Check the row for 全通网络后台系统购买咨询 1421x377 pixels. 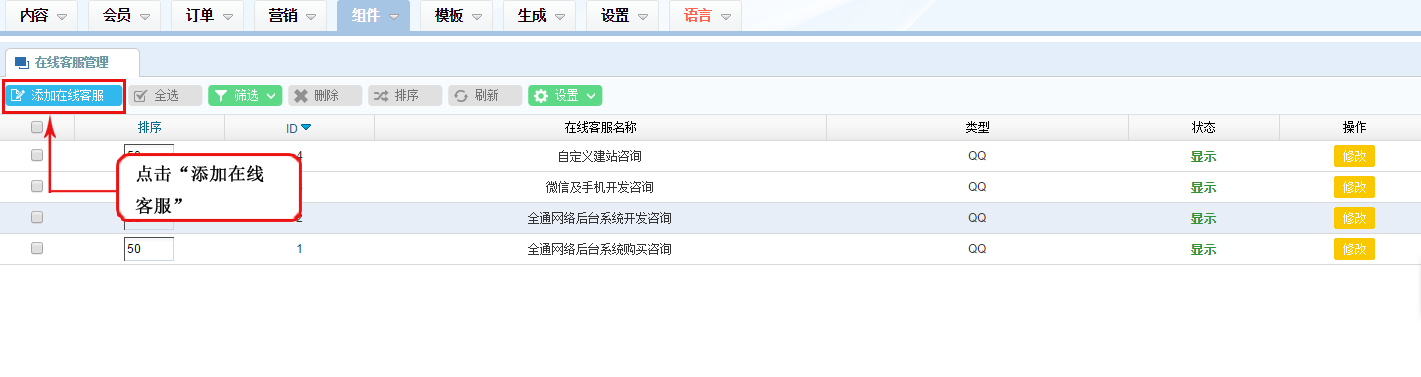(37, 248)
